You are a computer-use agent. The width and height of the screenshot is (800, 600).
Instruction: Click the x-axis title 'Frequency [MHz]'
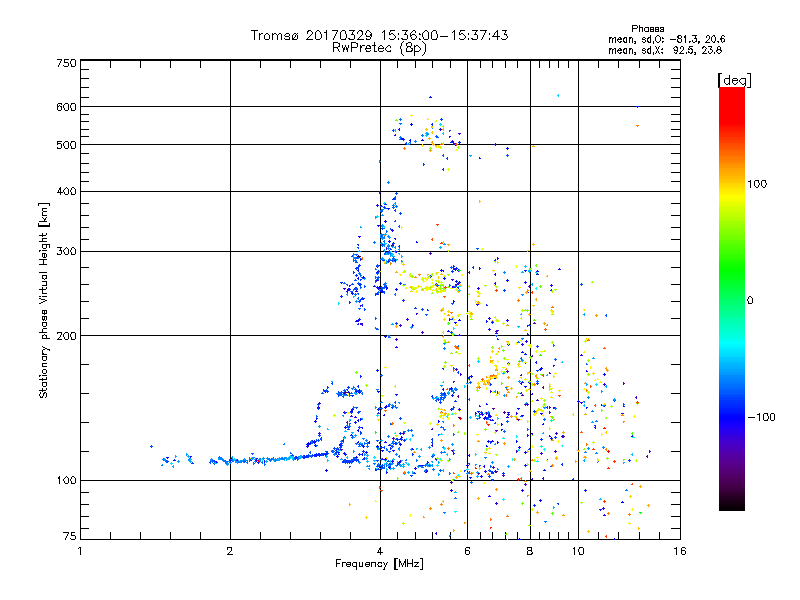(379, 564)
